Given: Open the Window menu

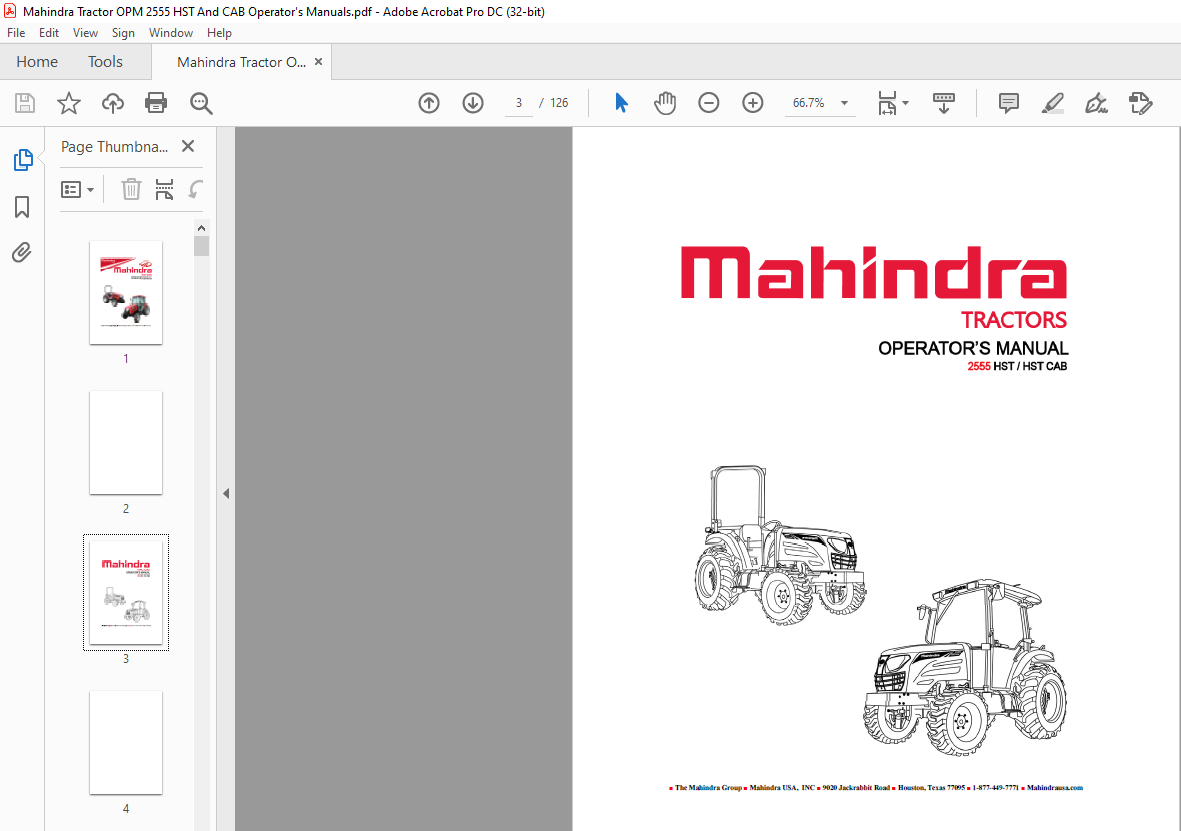Looking at the screenshot, I should point(170,33).
